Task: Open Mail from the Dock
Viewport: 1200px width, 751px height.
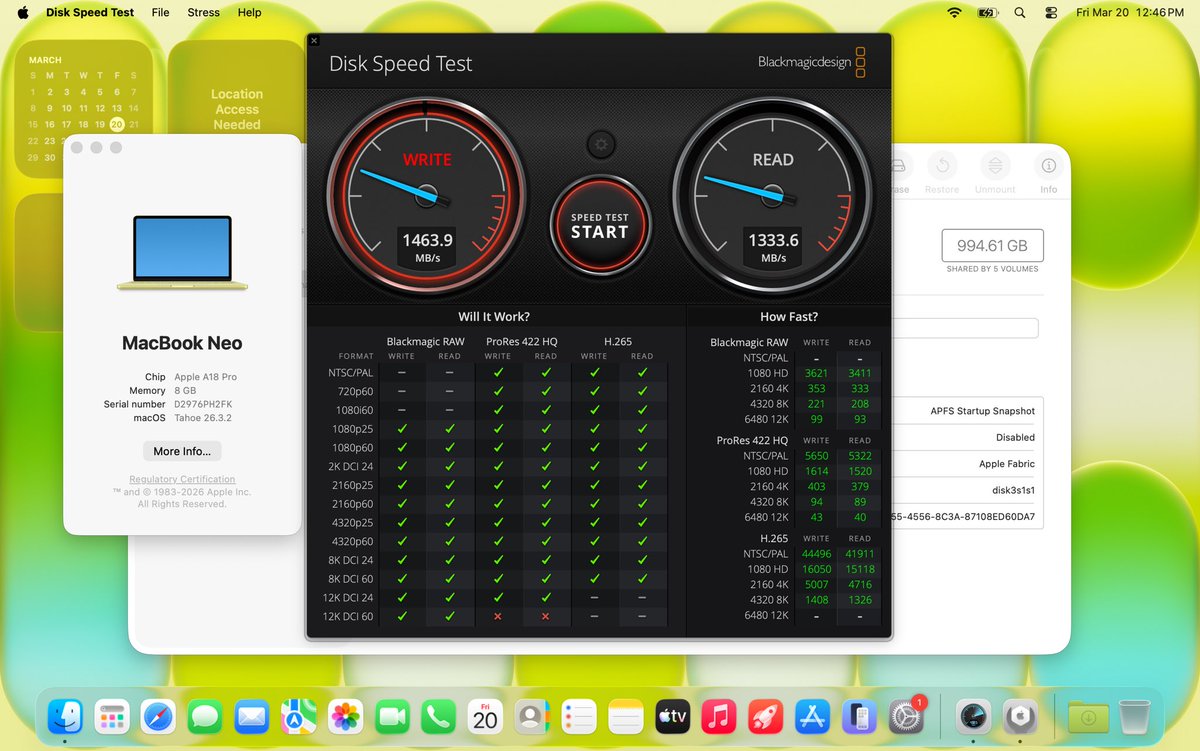Action: click(x=252, y=717)
